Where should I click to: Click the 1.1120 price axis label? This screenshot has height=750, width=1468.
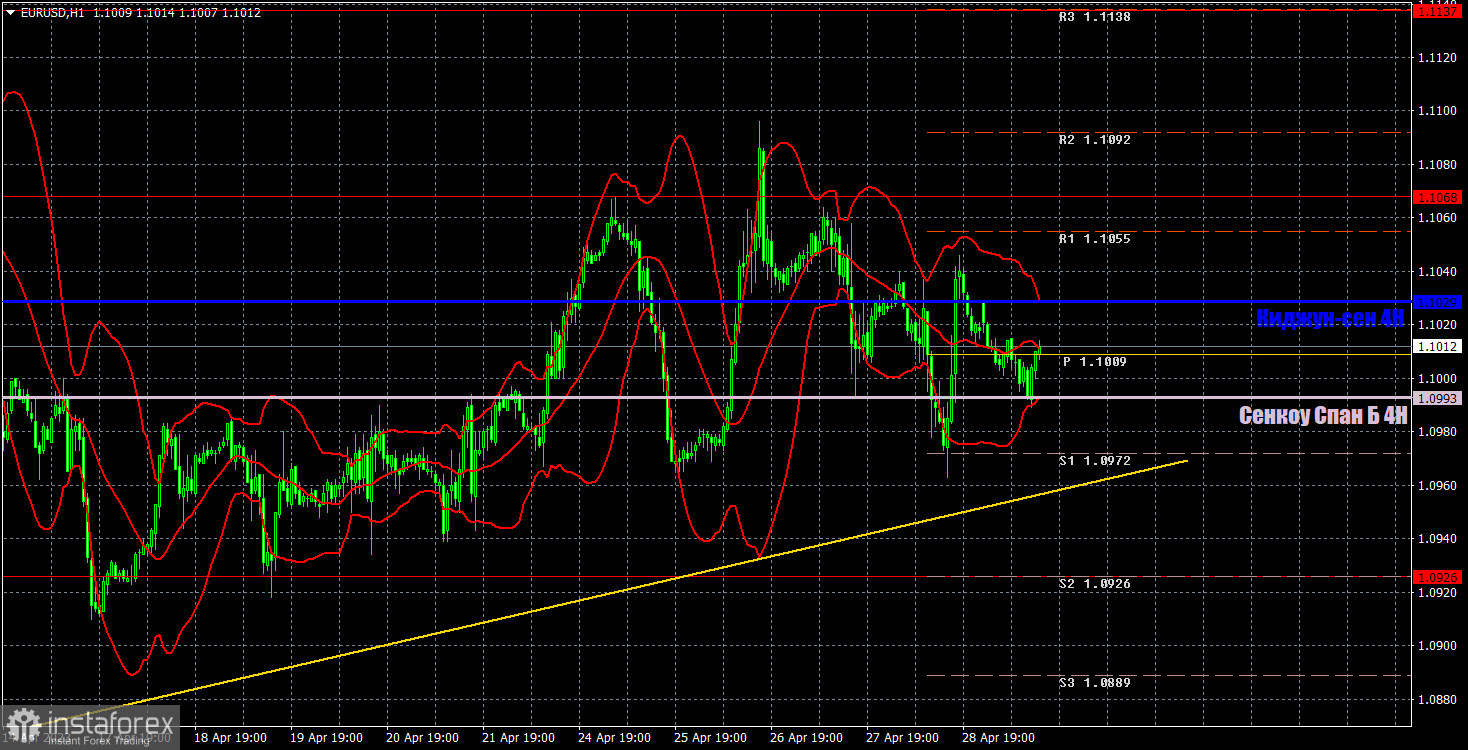(x=1436, y=59)
